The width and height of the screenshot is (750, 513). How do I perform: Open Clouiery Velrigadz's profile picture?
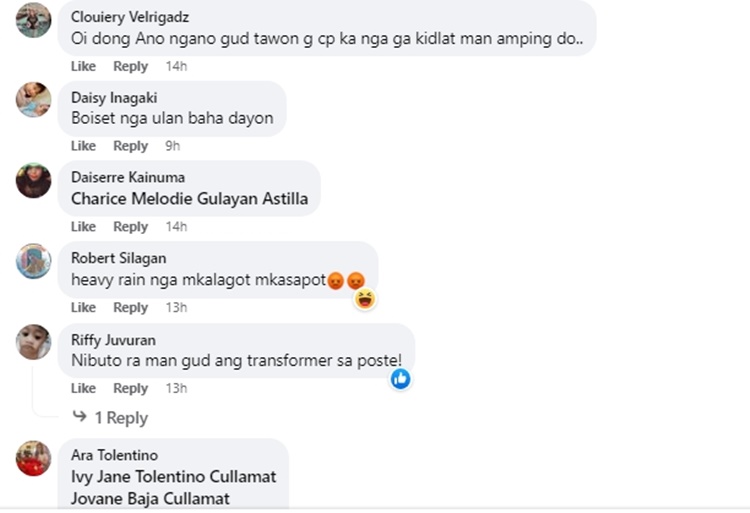(34, 20)
